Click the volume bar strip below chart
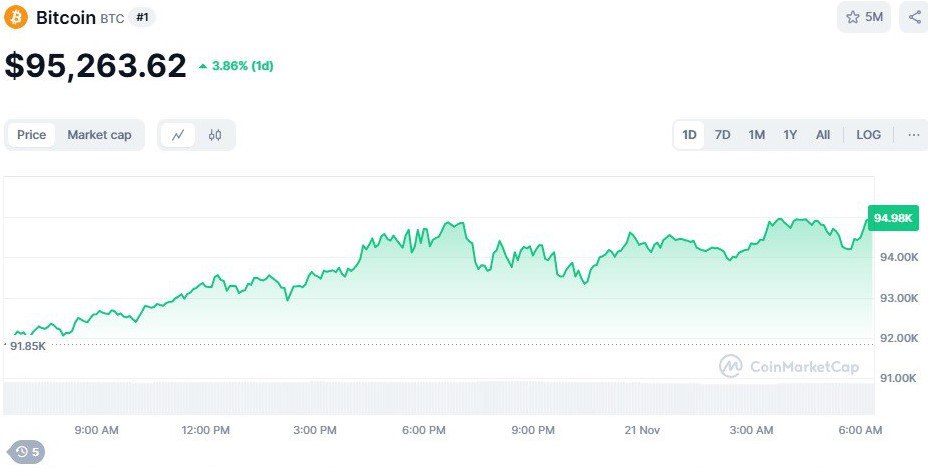Viewport: 928px width, 469px height. click(x=438, y=397)
